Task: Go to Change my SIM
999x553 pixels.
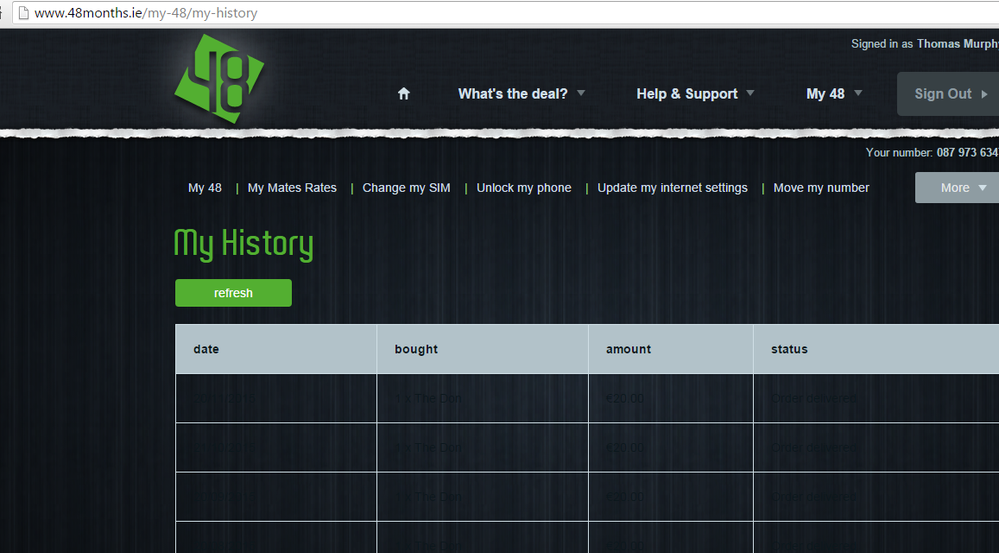Action: [x=406, y=188]
